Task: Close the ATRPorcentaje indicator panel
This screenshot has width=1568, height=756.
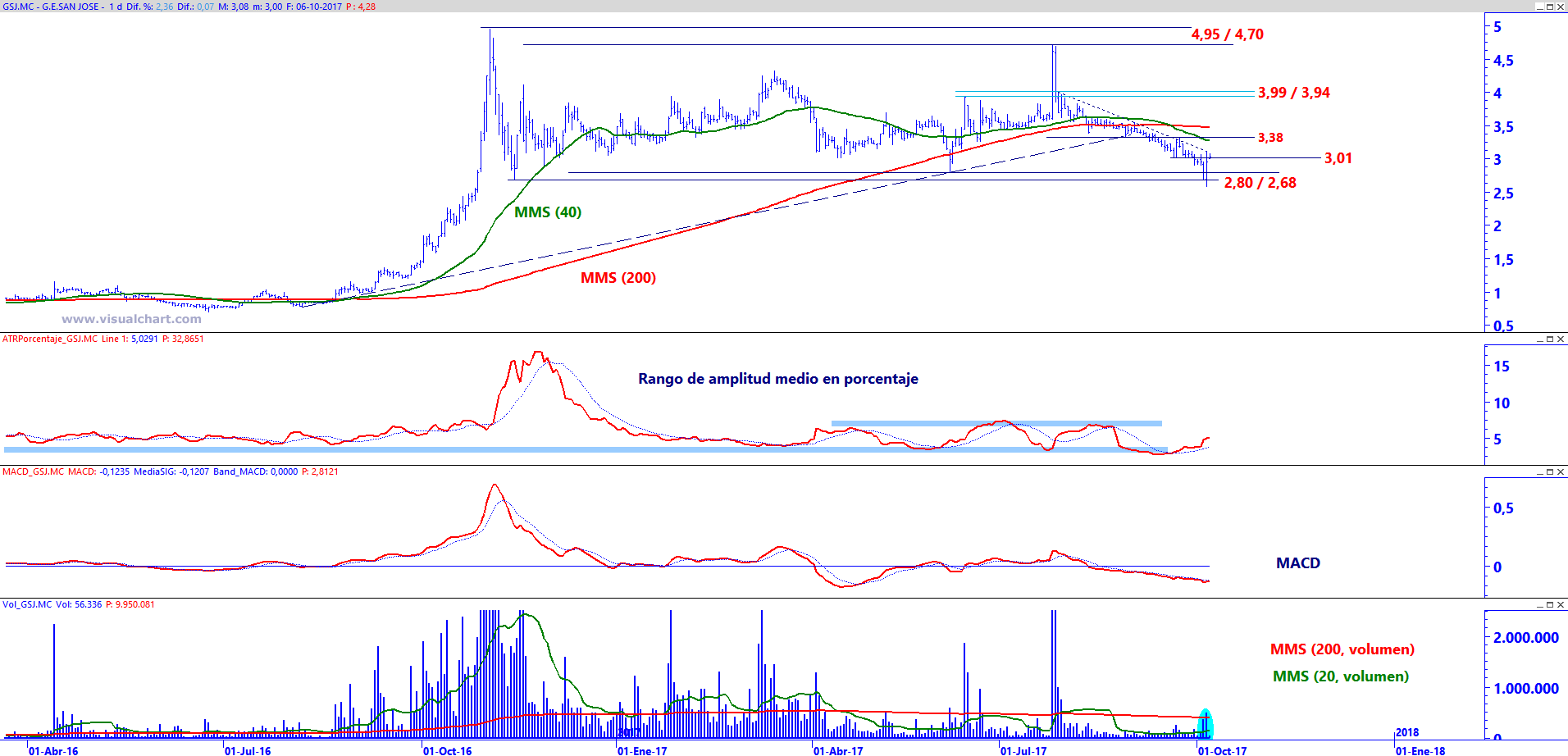Action: [1561, 339]
